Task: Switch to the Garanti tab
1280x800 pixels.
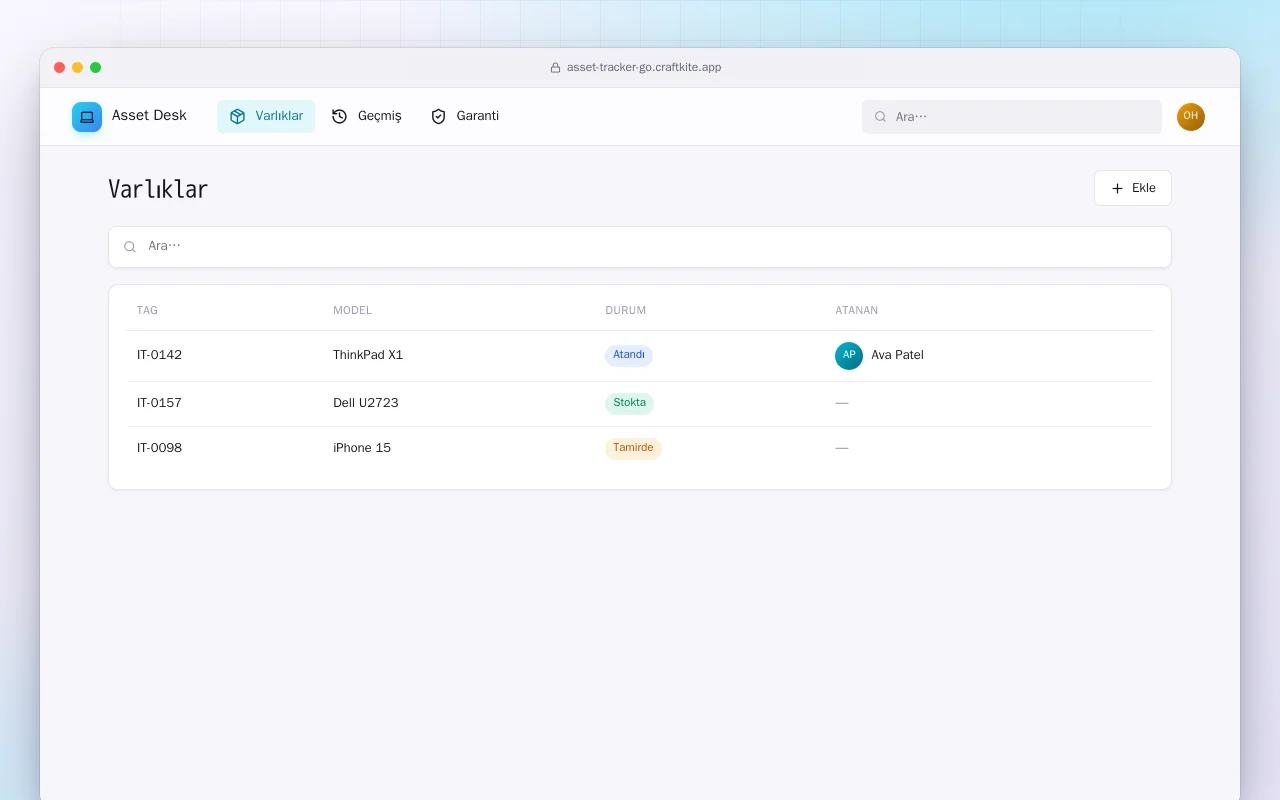Action: point(465,116)
